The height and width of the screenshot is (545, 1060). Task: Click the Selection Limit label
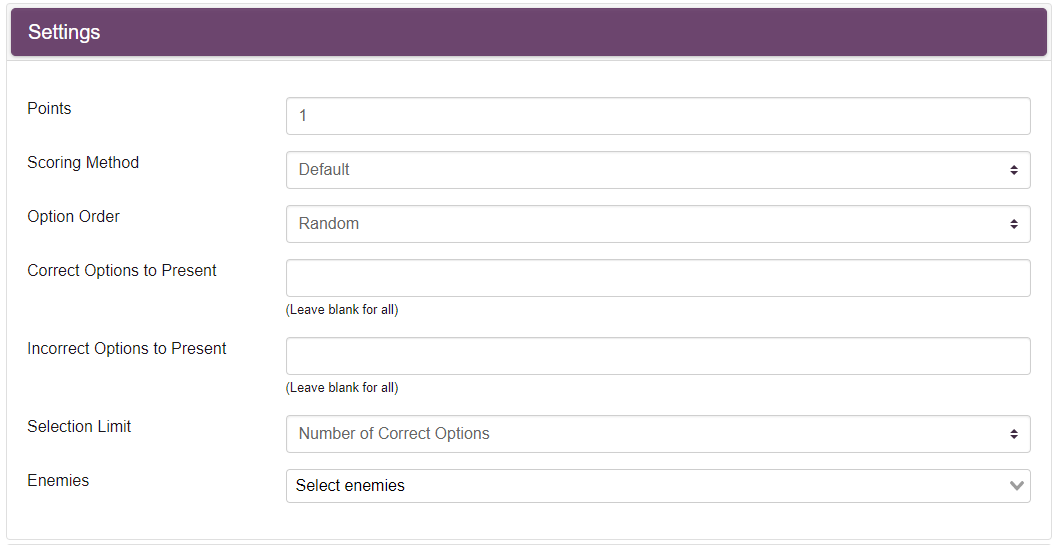pyautogui.click(x=79, y=426)
